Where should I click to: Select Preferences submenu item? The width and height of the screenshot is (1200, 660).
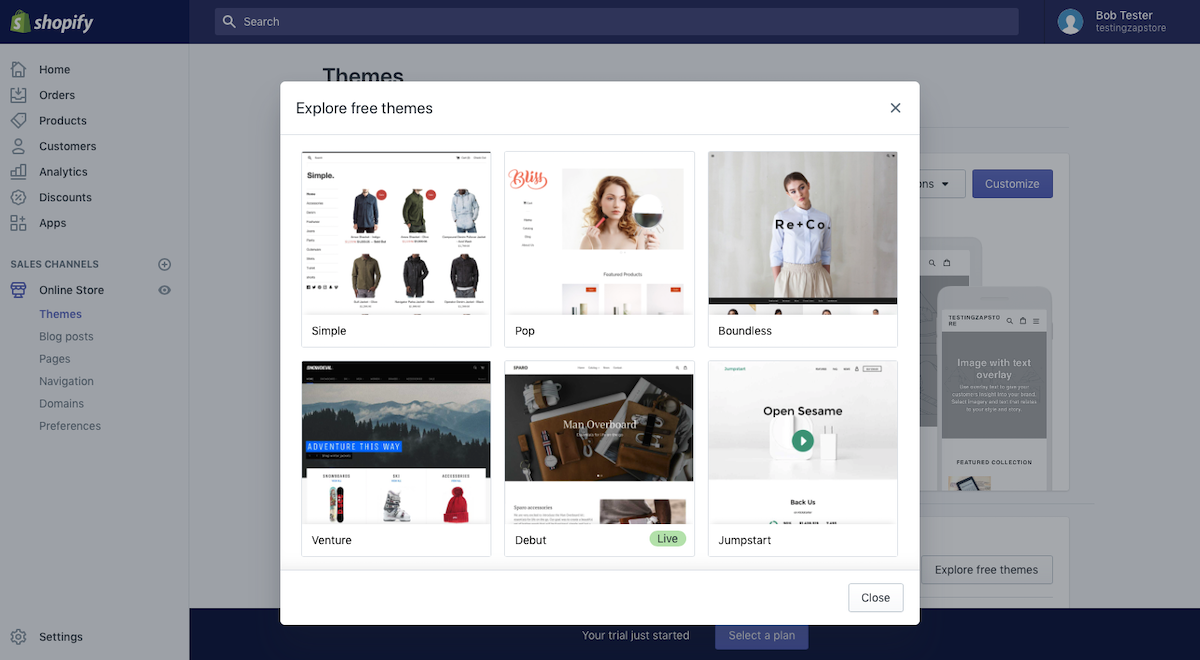click(70, 426)
